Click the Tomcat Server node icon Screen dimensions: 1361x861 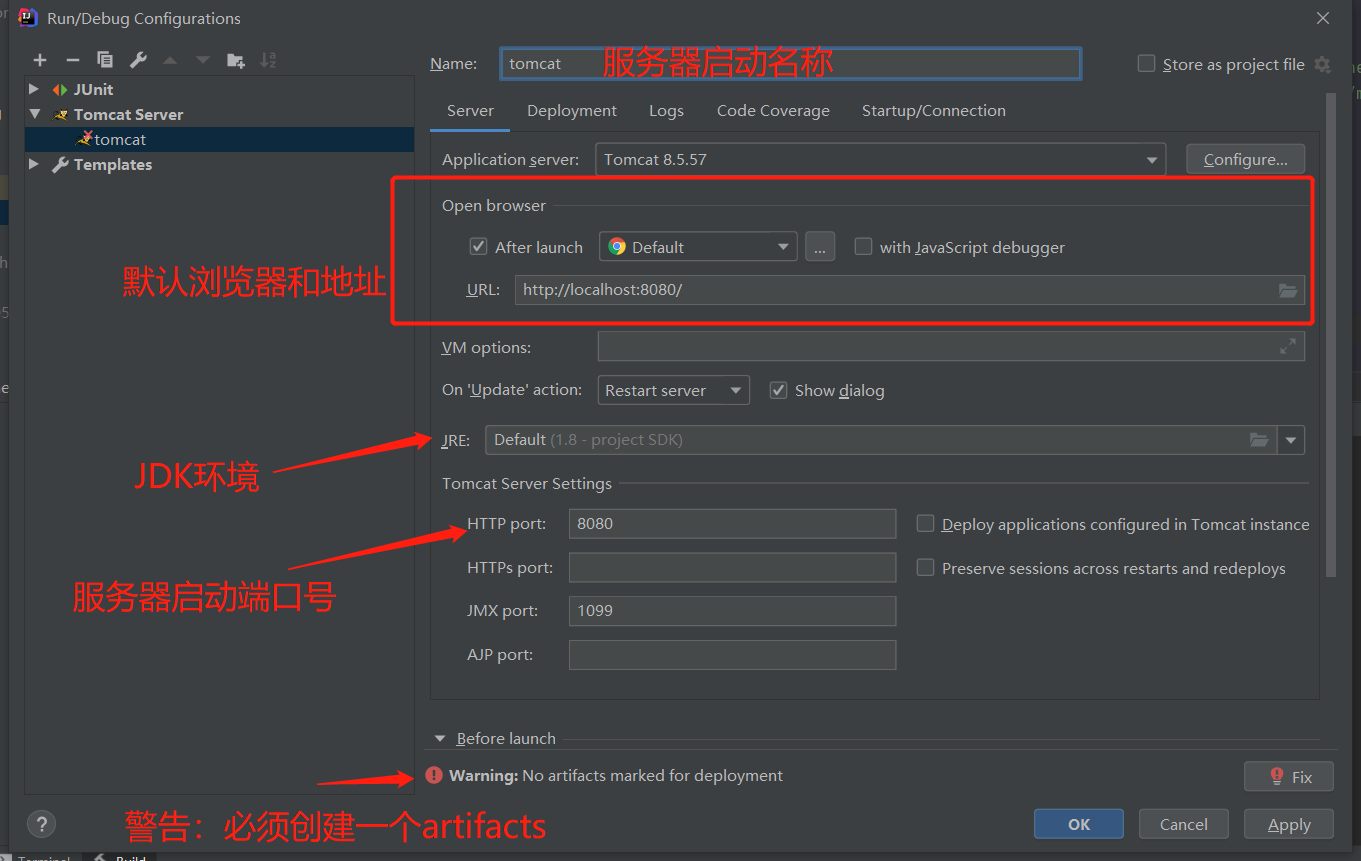coord(61,115)
